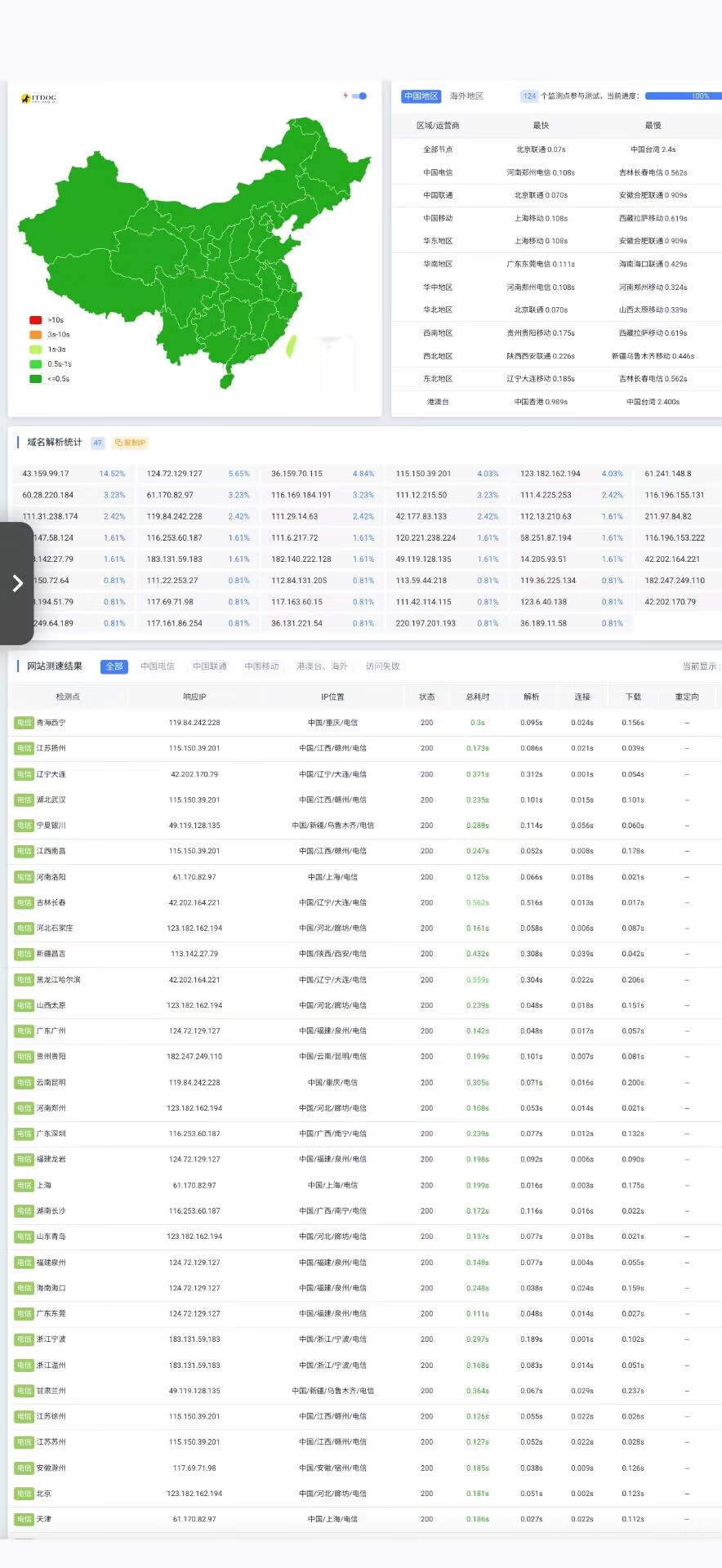Click the orange 3s-10s legend swatch

pyautogui.click(x=35, y=335)
